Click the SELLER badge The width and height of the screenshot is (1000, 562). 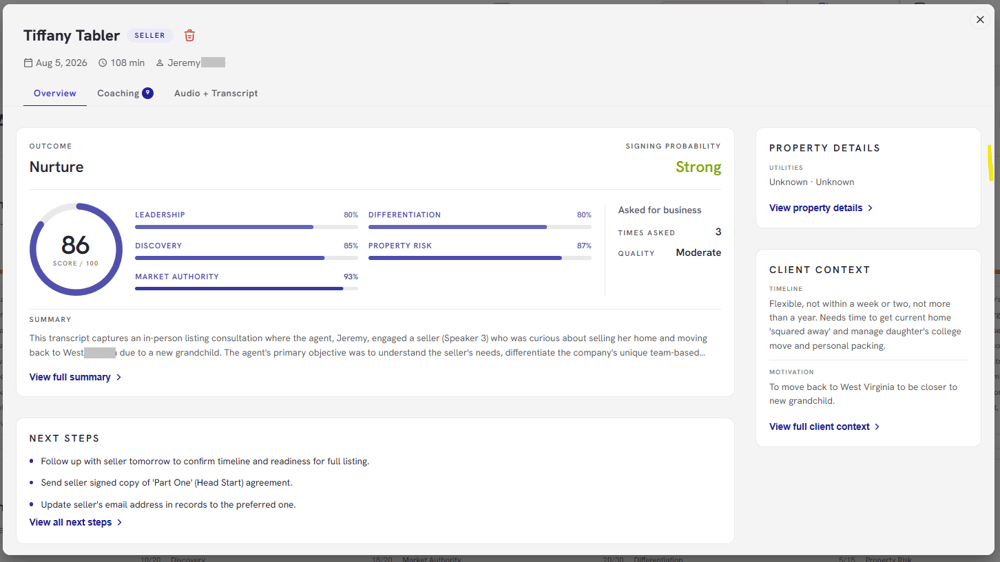point(150,36)
